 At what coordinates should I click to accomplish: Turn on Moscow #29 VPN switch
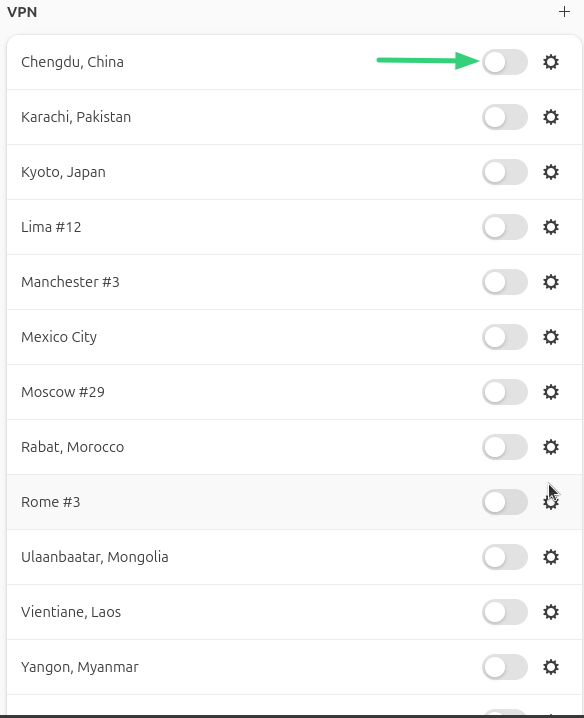[505, 392]
